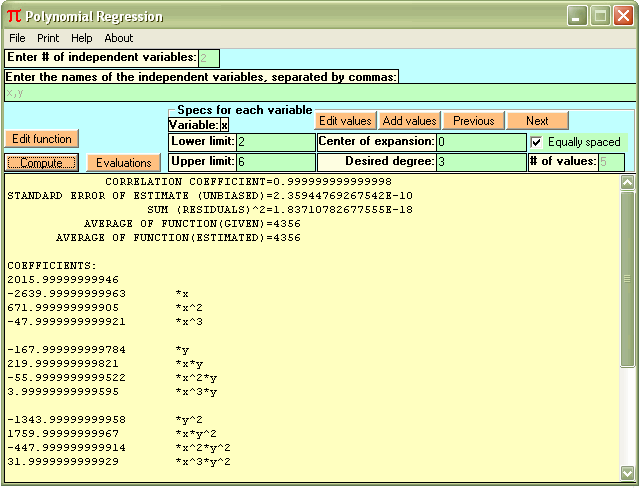Click the Edit values button
640x488 pixels.
(x=346, y=121)
